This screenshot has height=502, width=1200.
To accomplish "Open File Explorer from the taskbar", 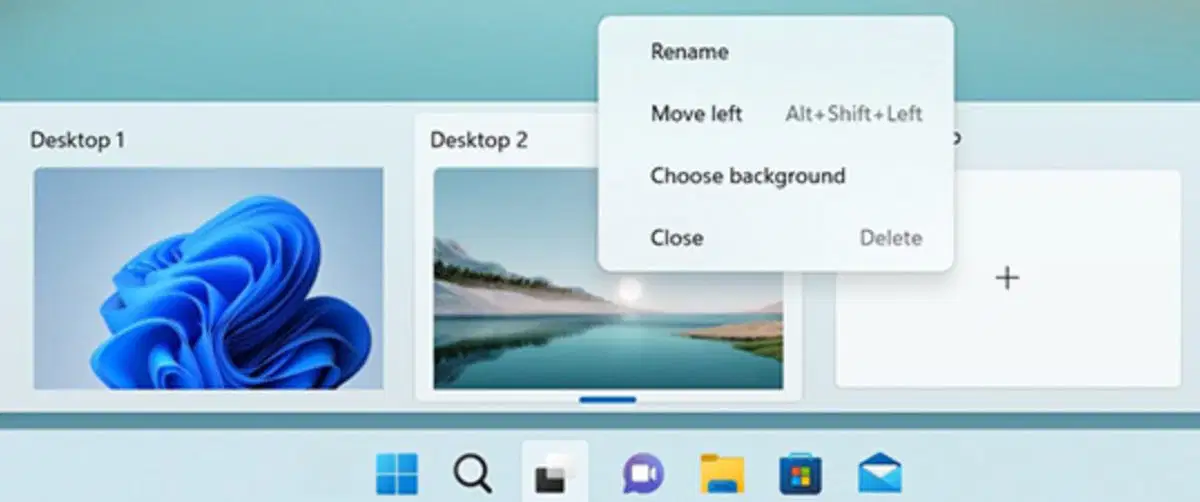I will pos(721,473).
